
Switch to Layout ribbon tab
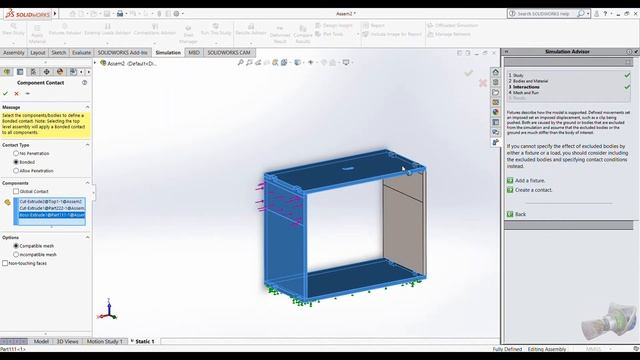pyautogui.click(x=38, y=53)
